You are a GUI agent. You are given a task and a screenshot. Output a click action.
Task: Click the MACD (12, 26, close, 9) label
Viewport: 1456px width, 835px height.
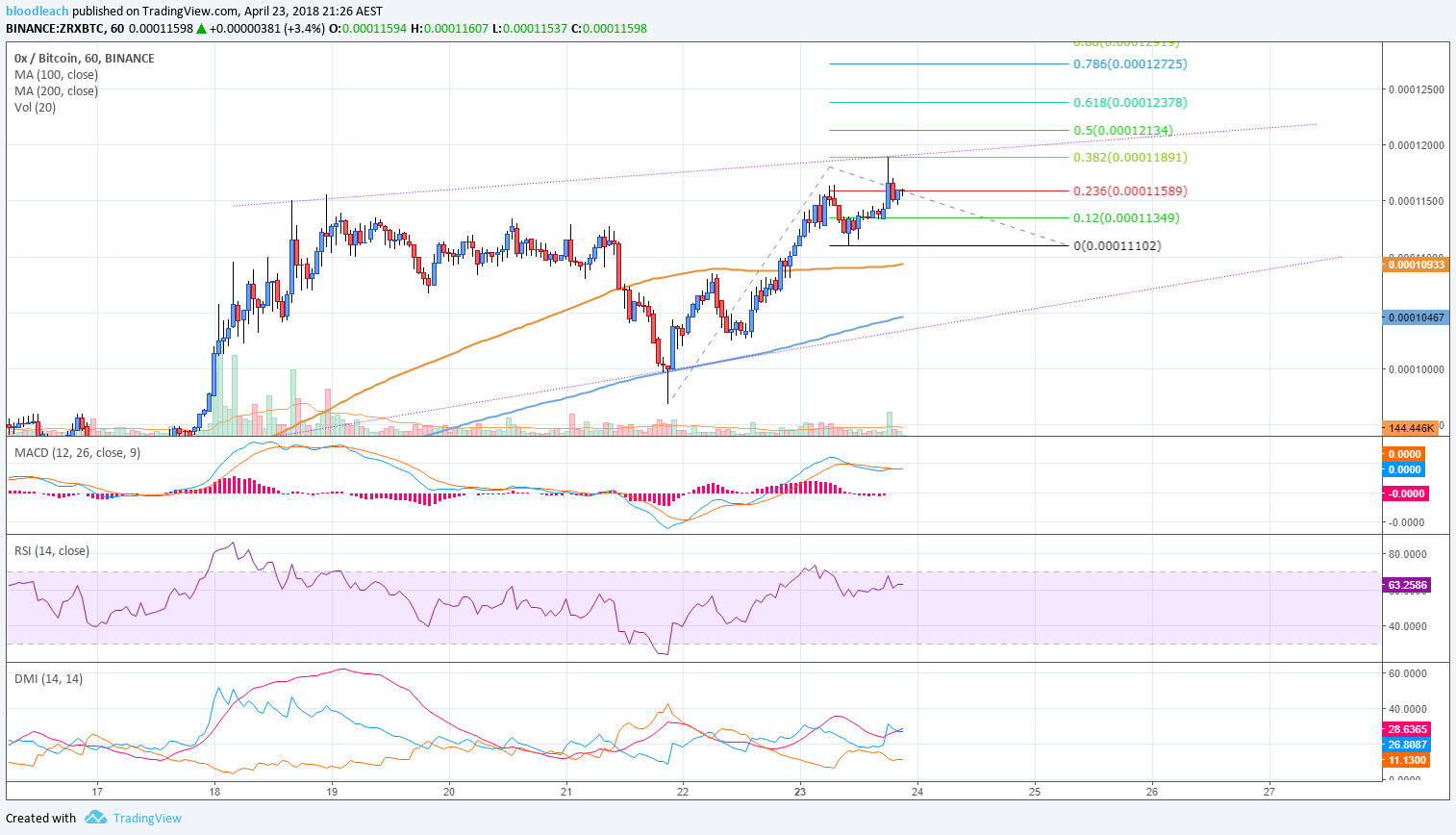click(x=77, y=452)
